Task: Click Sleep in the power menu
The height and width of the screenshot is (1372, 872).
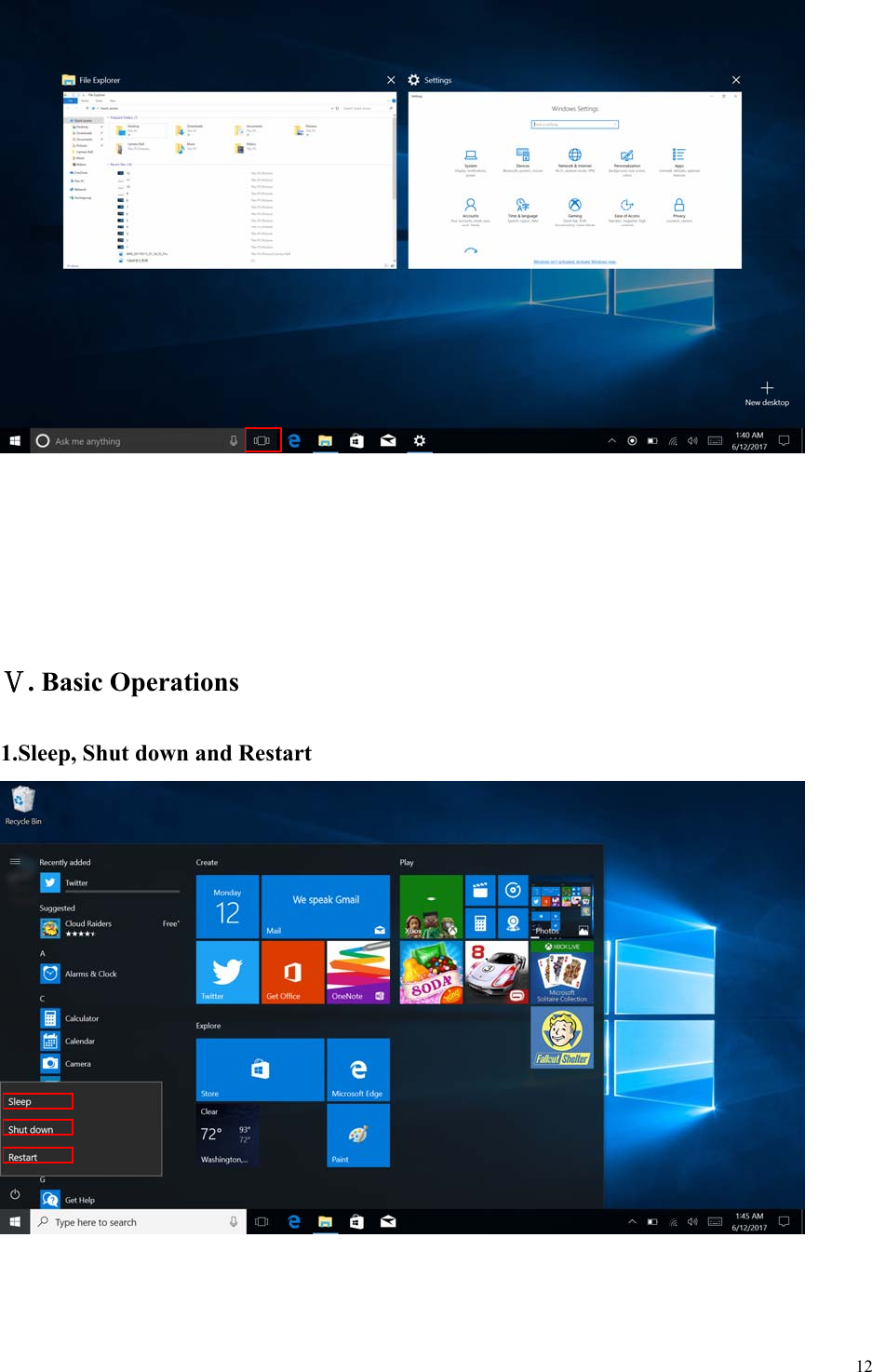Action: click(37, 1101)
